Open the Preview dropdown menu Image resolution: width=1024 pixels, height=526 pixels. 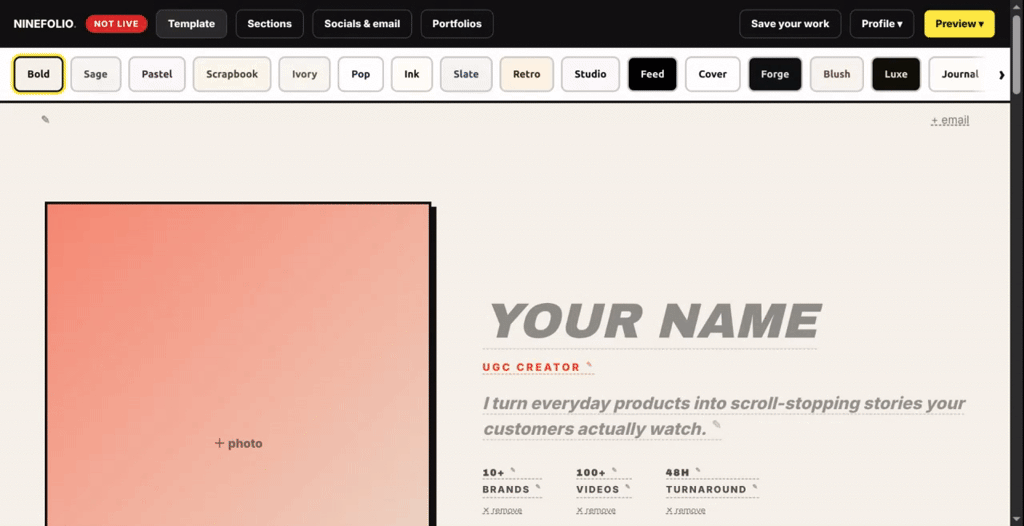click(959, 24)
